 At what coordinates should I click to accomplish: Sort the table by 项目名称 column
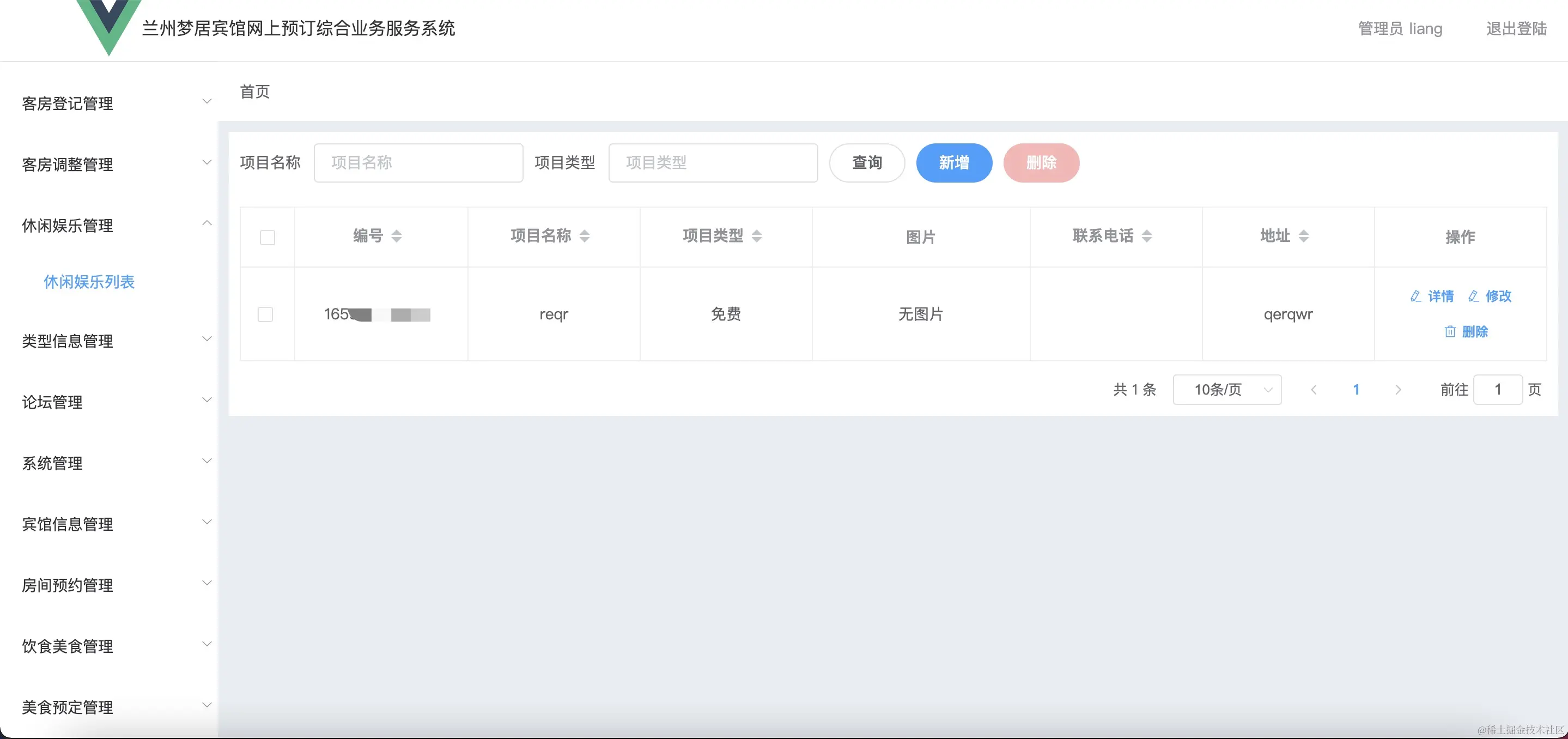tap(585, 237)
